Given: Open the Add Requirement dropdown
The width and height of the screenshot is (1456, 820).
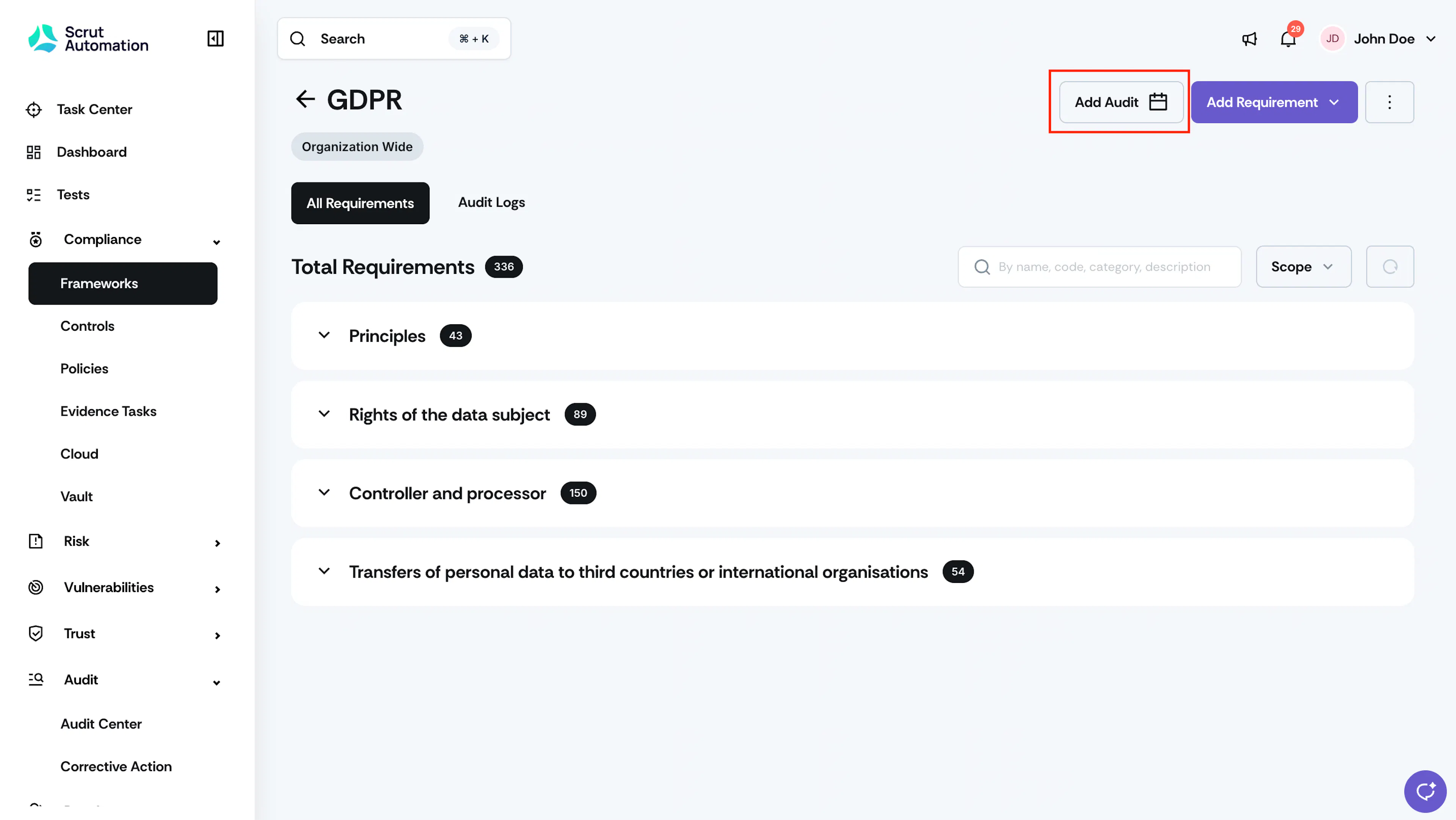Looking at the screenshot, I should [x=1274, y=102].
